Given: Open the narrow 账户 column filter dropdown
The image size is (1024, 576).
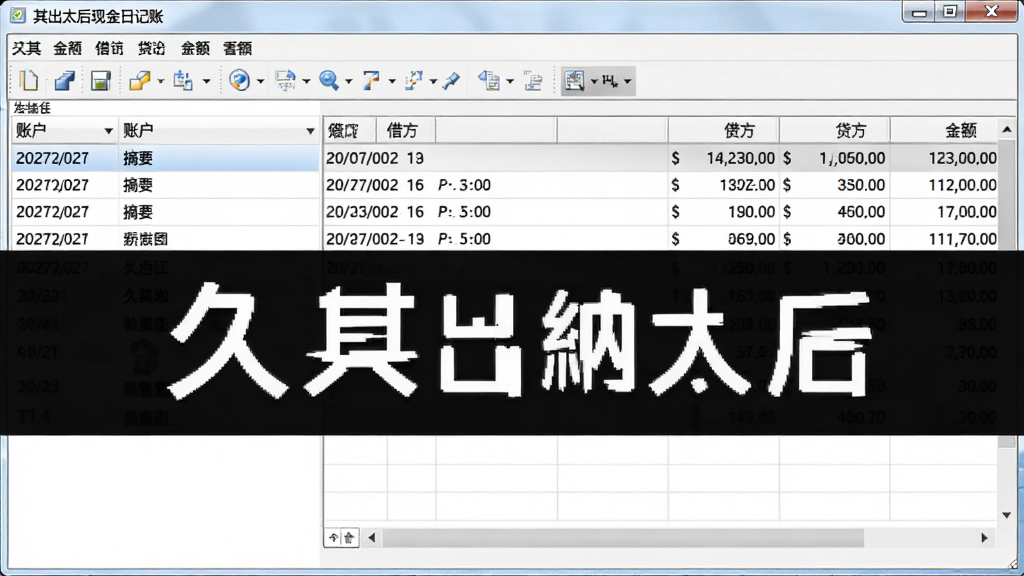Looking at the screenshot, I should [x=108, y=131].
